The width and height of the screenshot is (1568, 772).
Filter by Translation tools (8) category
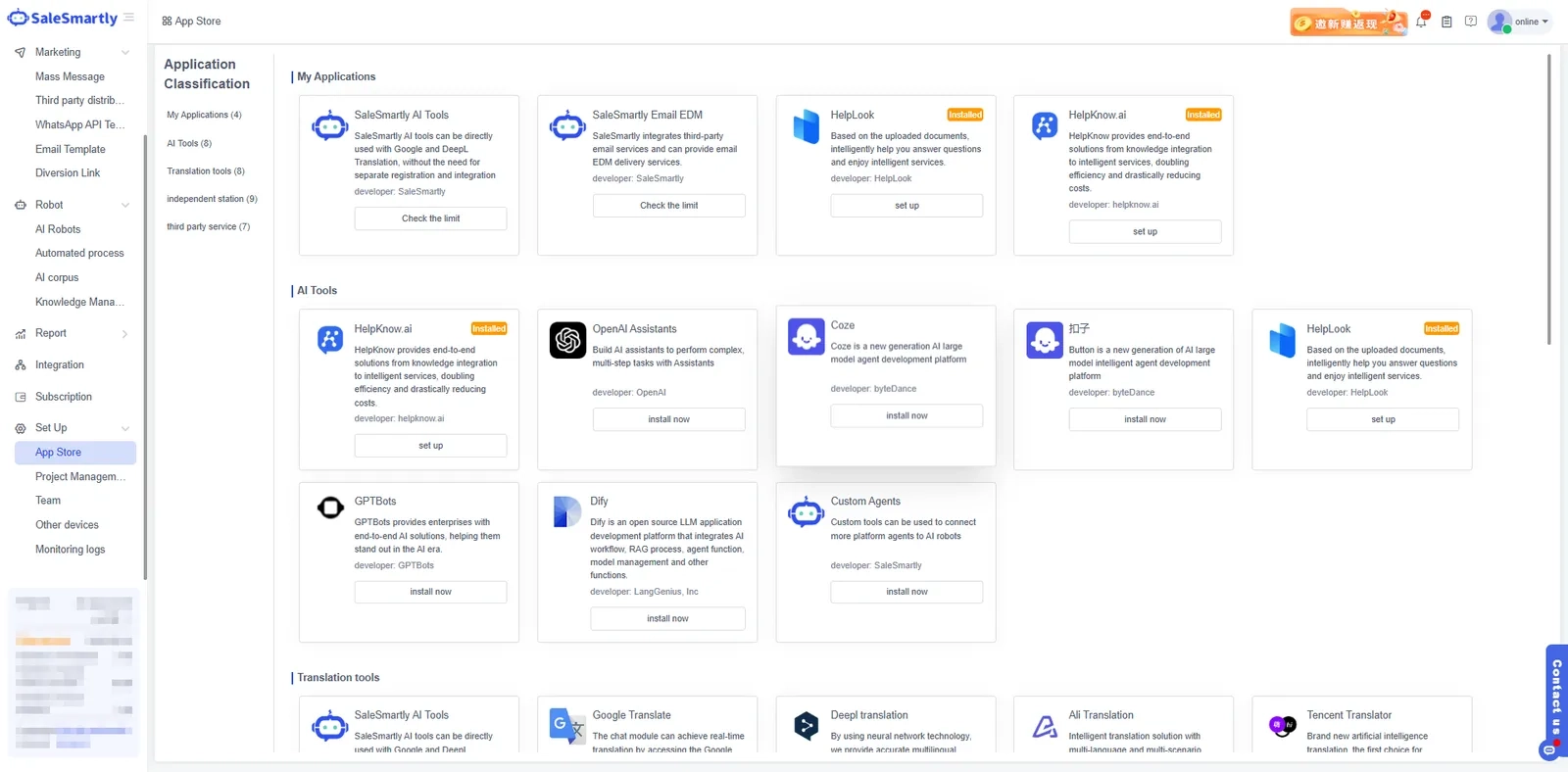(206, 171)
